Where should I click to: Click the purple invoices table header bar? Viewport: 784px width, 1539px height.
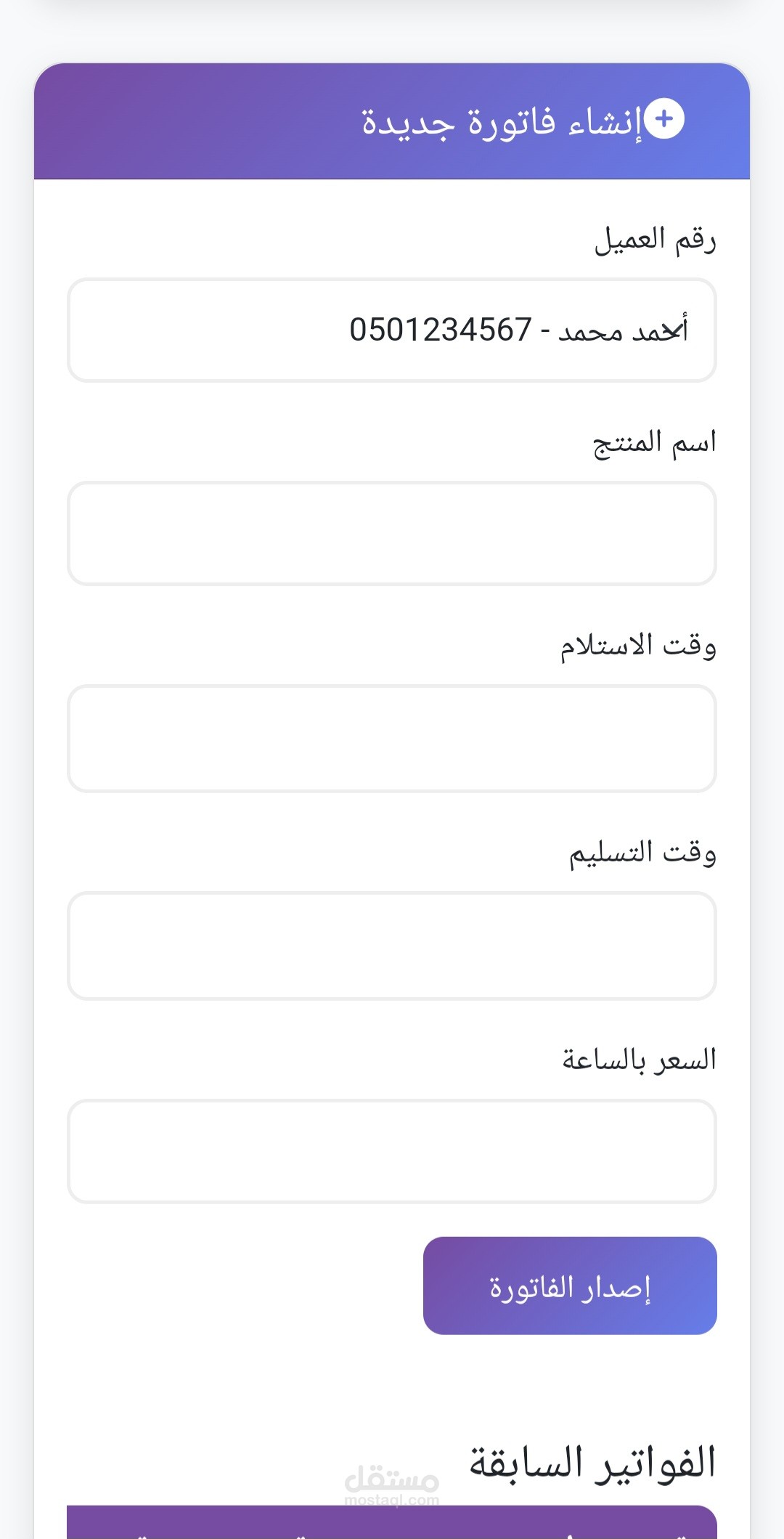(392, 1524)
